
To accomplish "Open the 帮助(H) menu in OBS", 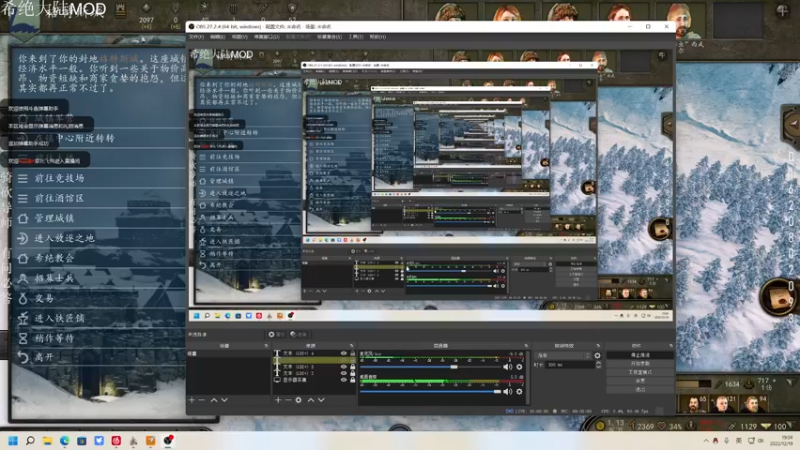I will 378,37.
